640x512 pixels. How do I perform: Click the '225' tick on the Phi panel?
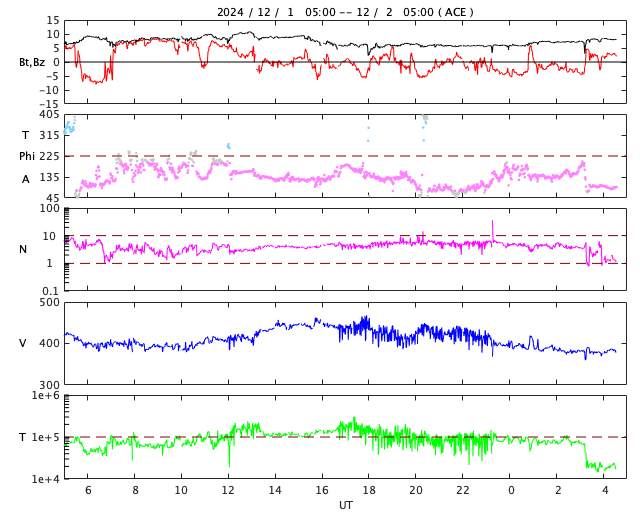[49, 156]
